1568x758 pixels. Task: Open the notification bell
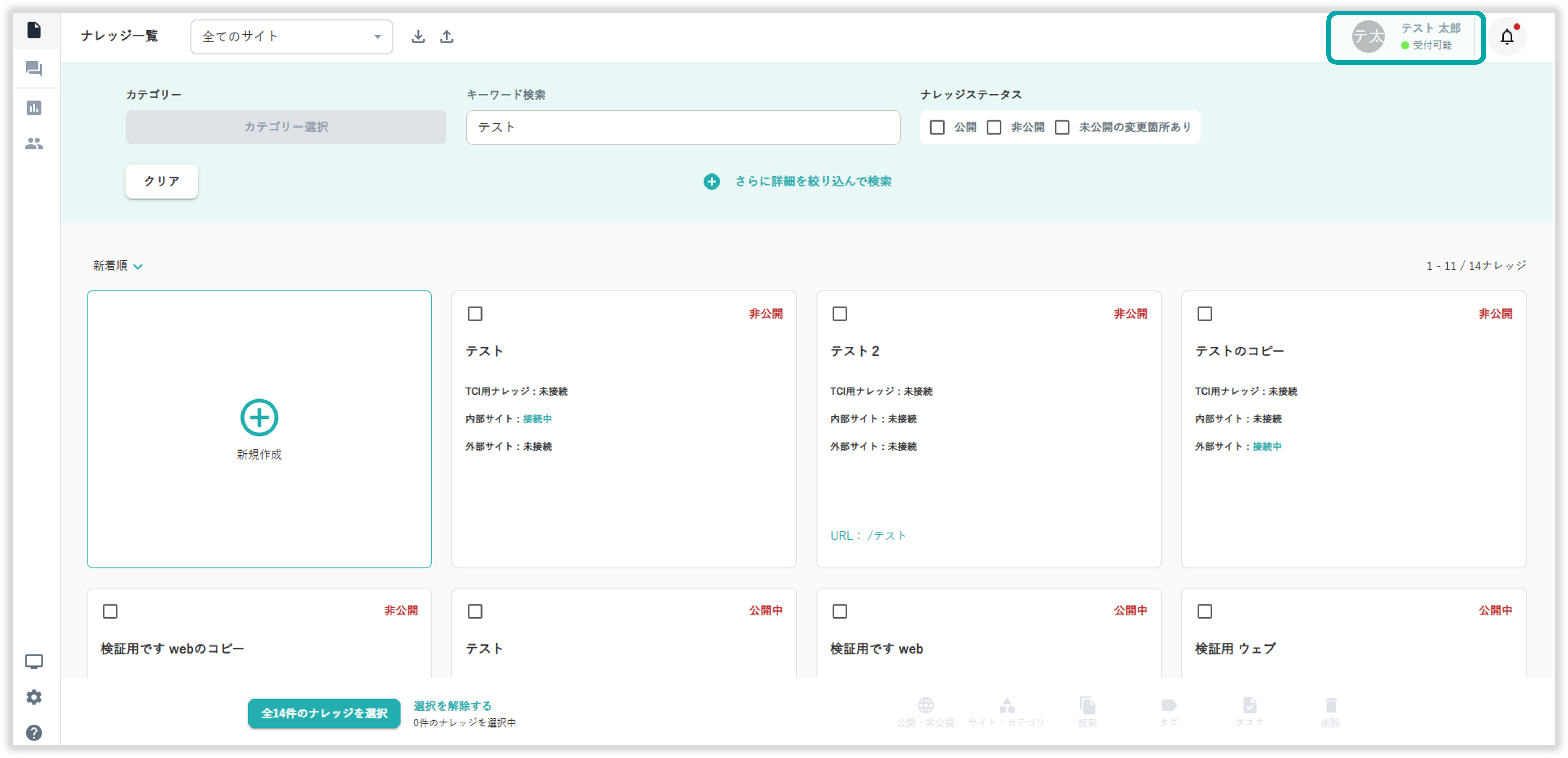[1507, 37]
